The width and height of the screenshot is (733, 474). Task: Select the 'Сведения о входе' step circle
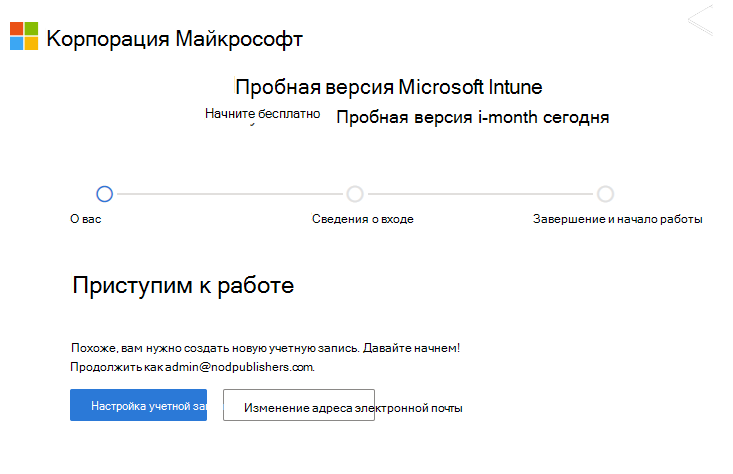coord(355,194)
